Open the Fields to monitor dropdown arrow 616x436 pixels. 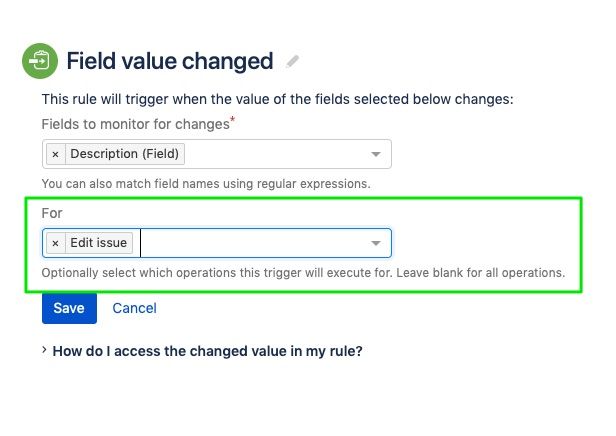click(376, 154)
